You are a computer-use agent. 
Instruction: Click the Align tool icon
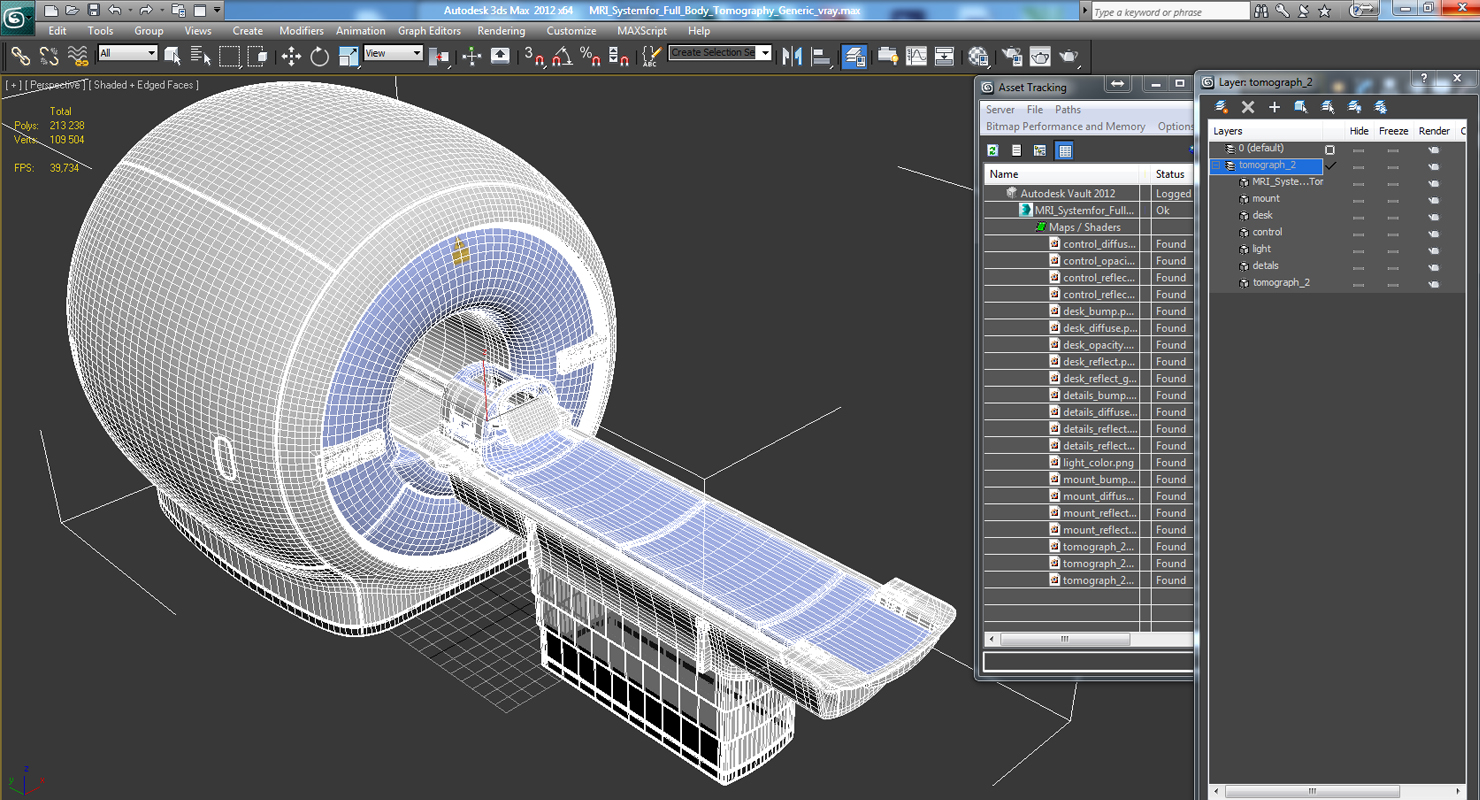pos(821,56)
